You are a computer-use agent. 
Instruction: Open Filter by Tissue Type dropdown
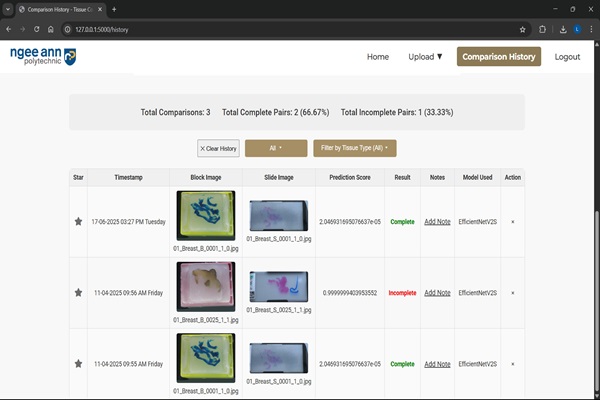[x=355, y=148]
